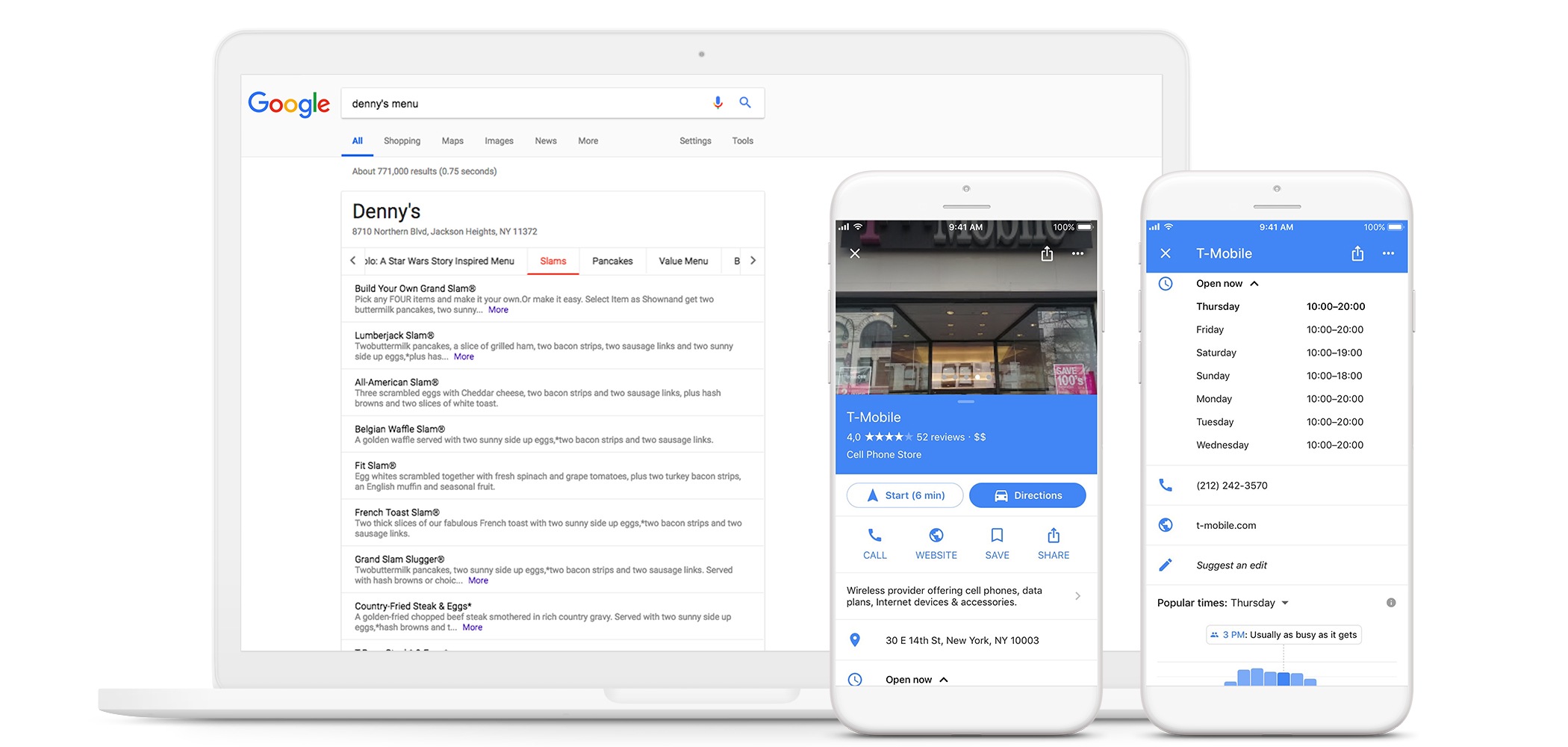1568x747 pixels.
Task: Tap info icon beside Popular times
Action: [x=1391, y=603]
